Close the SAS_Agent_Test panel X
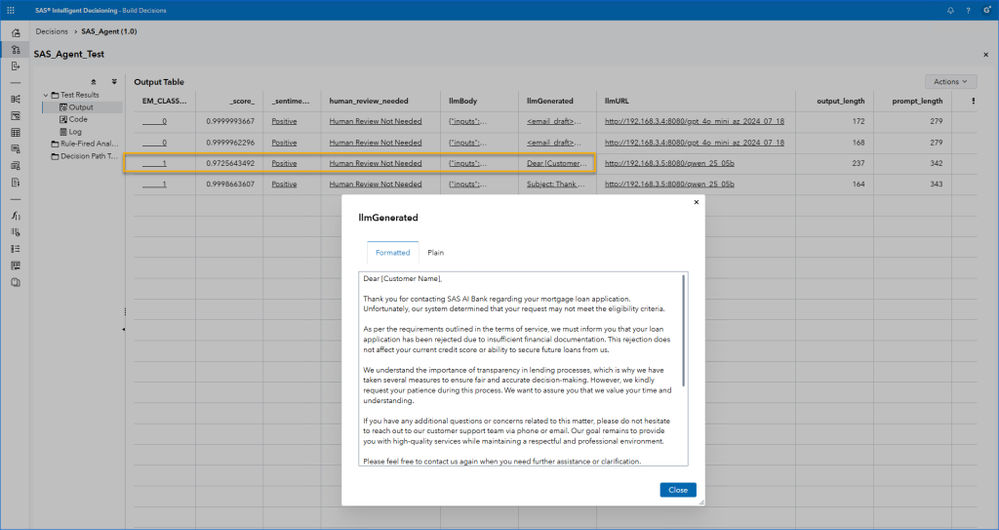The image size is (999, 530). (986, 55)
